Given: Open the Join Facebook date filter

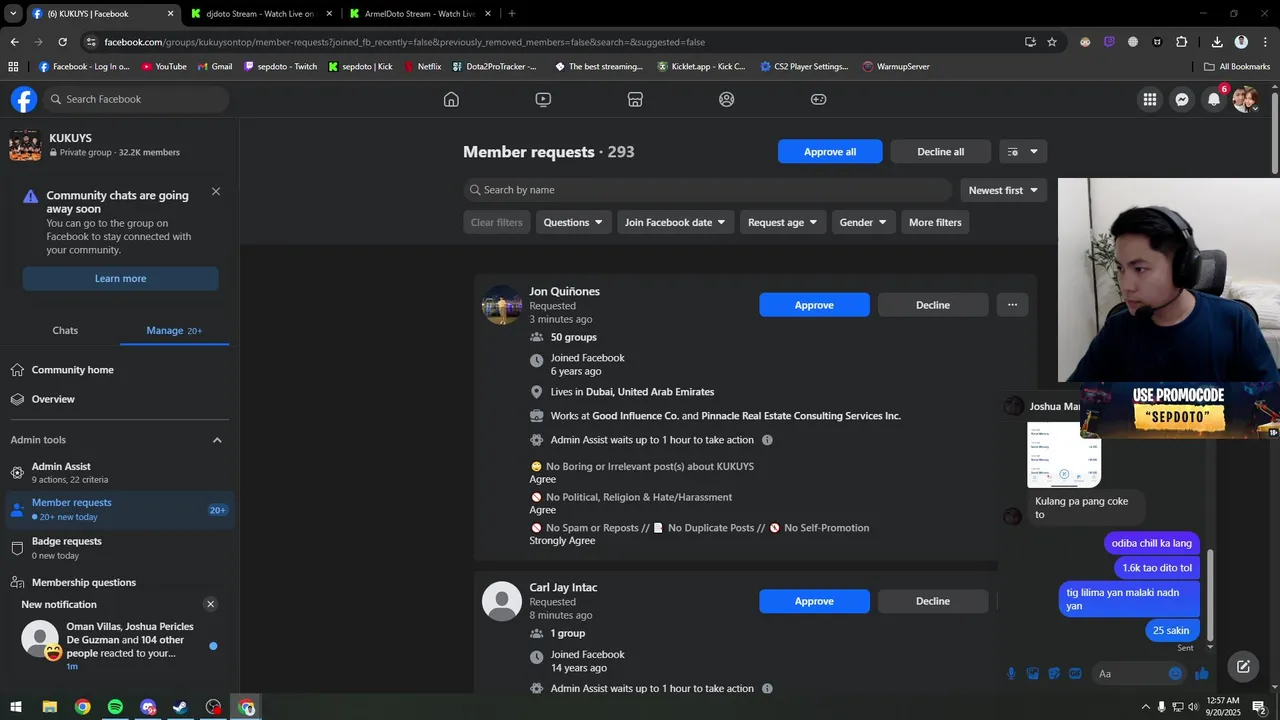Looking at the screenshot, I should click(675, 222).
